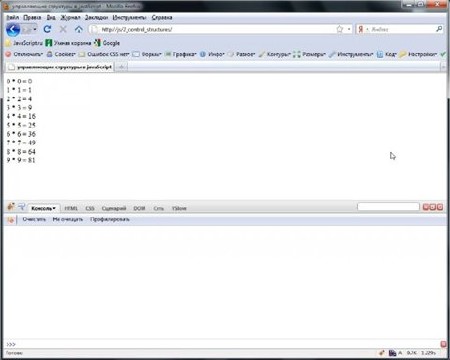Image resolution: width=450 pixels, height=360 pixels.
Task: Open the Отключить dropdown in Web Developer toolbar
Action: point(25,54)
